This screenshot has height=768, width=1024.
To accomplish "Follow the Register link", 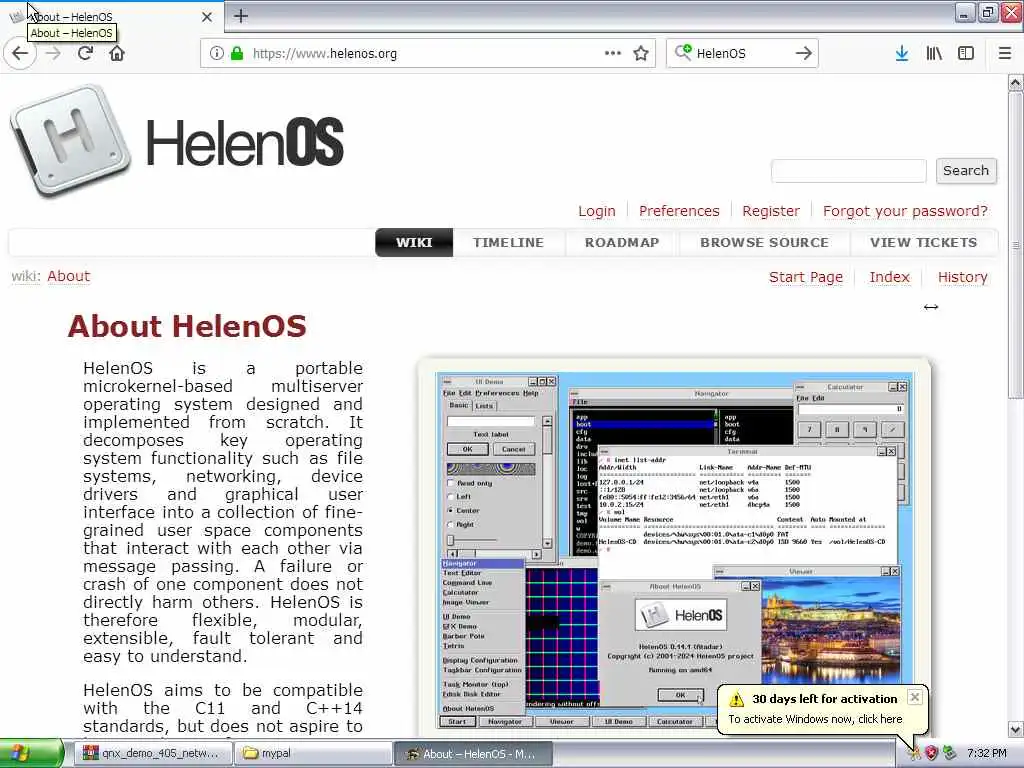I will tap(771, 211).
